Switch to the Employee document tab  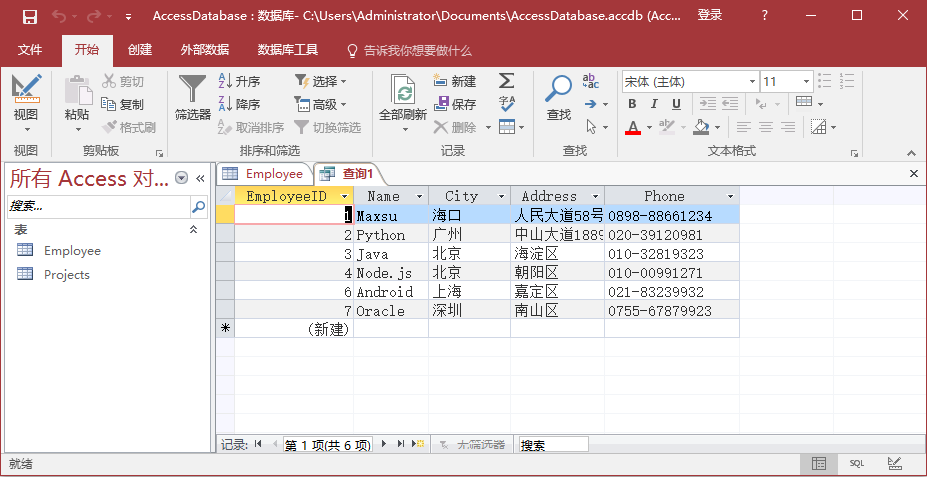[264, 174]
